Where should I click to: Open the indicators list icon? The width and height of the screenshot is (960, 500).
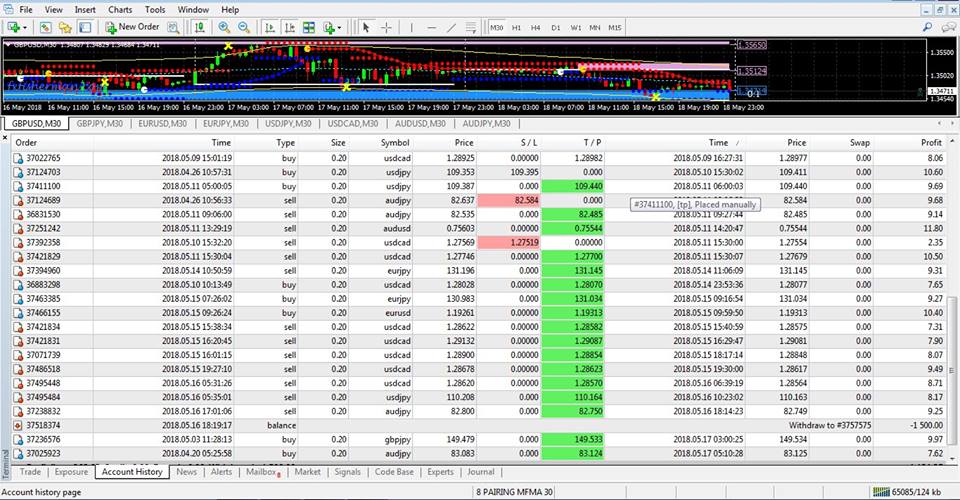click(x=329, y=28)
